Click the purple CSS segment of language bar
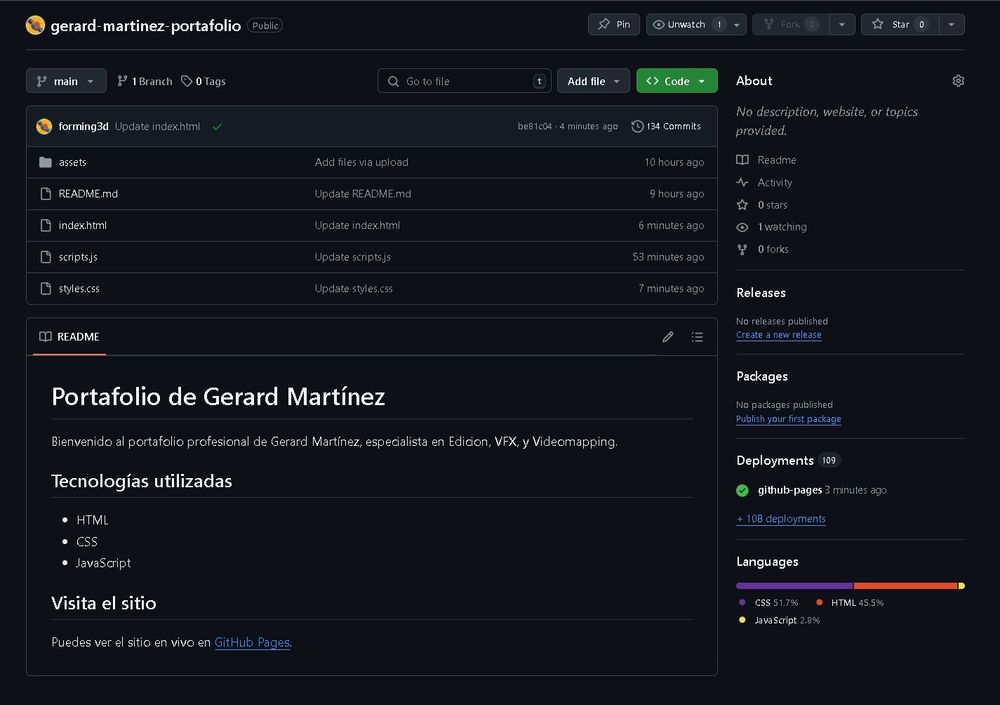The width and height of the screenshot is (1000, 705). (x=794, y=586)
